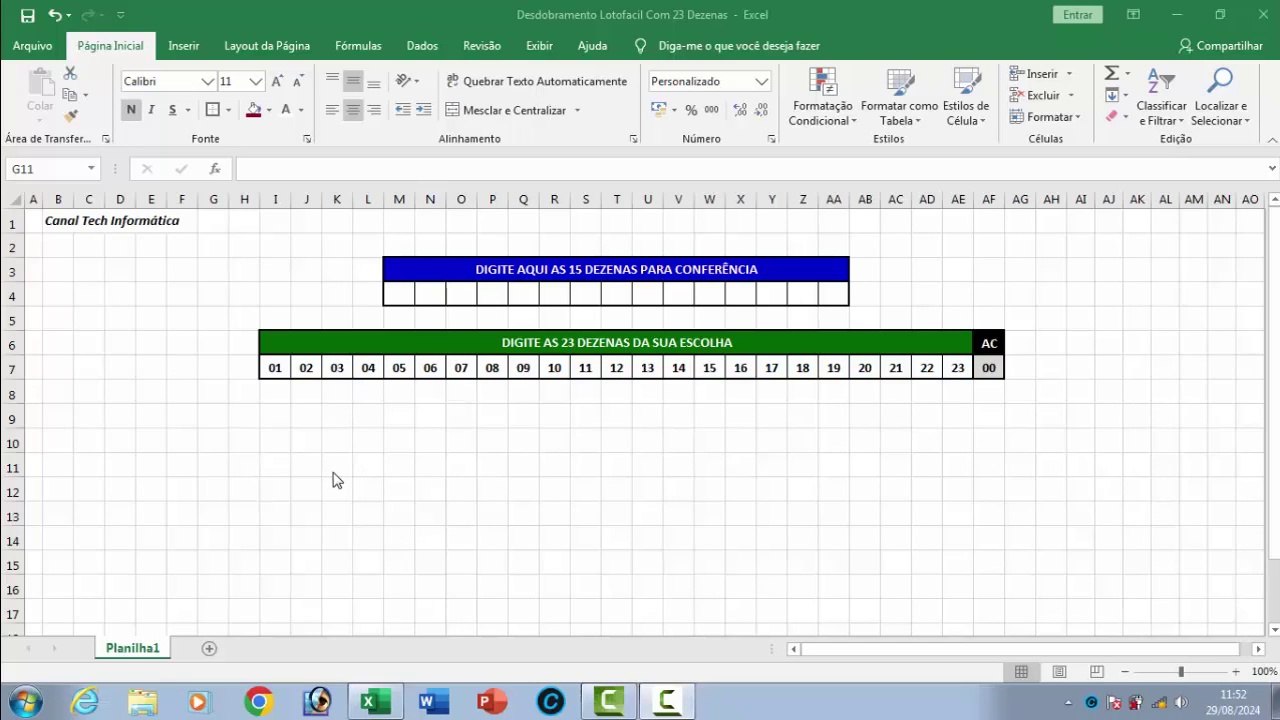Click the Entrar sign-in button
1280x720 pixels.
pos(1078,15)
